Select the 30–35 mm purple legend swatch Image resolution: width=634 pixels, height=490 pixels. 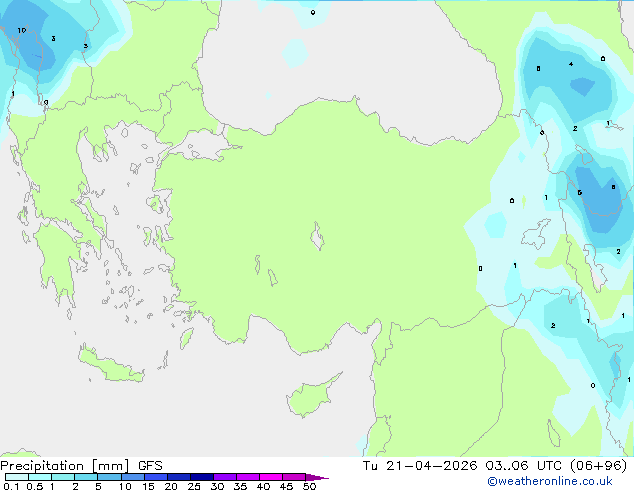[225, 477]
